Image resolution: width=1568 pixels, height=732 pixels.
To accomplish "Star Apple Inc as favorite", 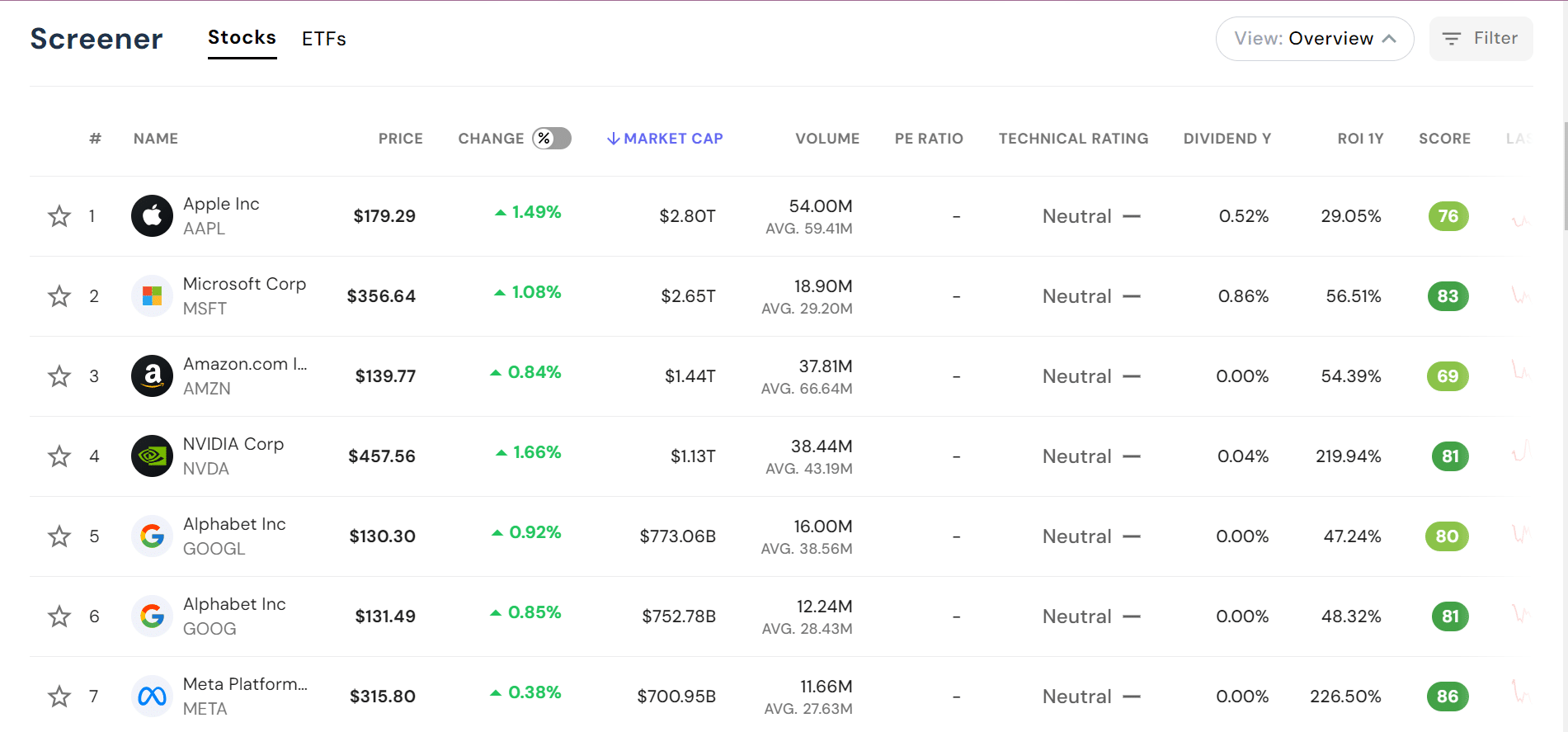I will click(x=59, y=216).
